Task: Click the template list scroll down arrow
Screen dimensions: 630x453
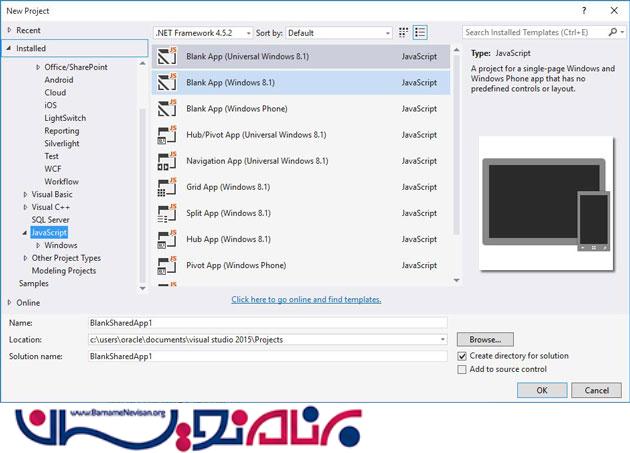Action: coord(456,280)
